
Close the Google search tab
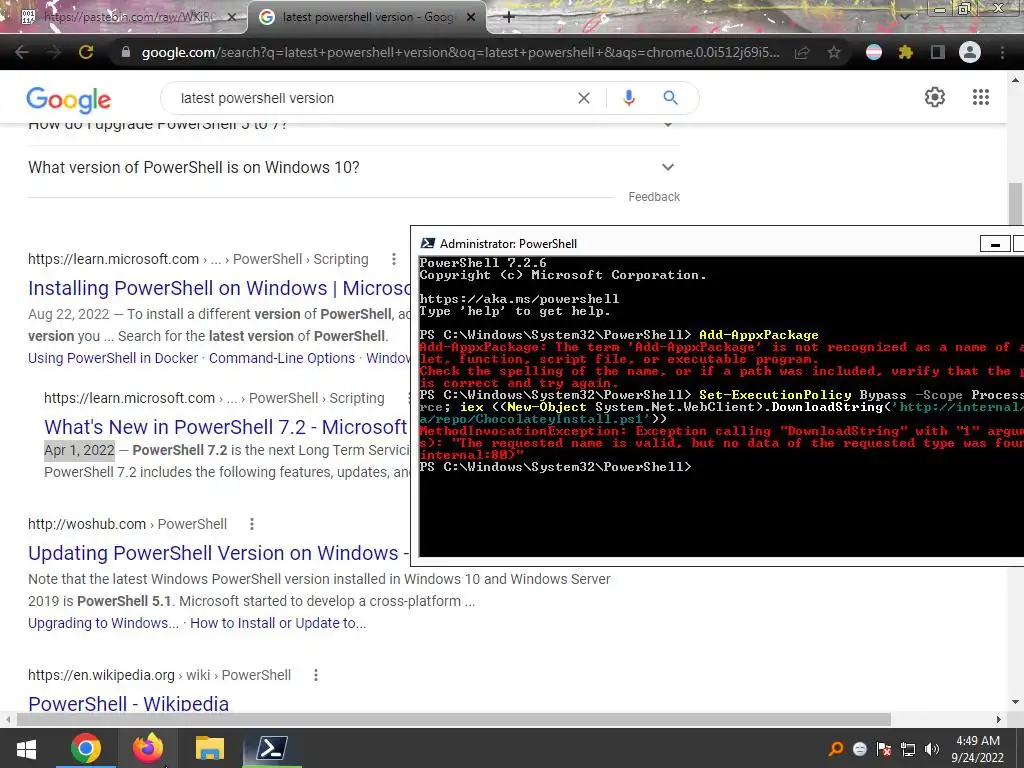click(471, 17)
